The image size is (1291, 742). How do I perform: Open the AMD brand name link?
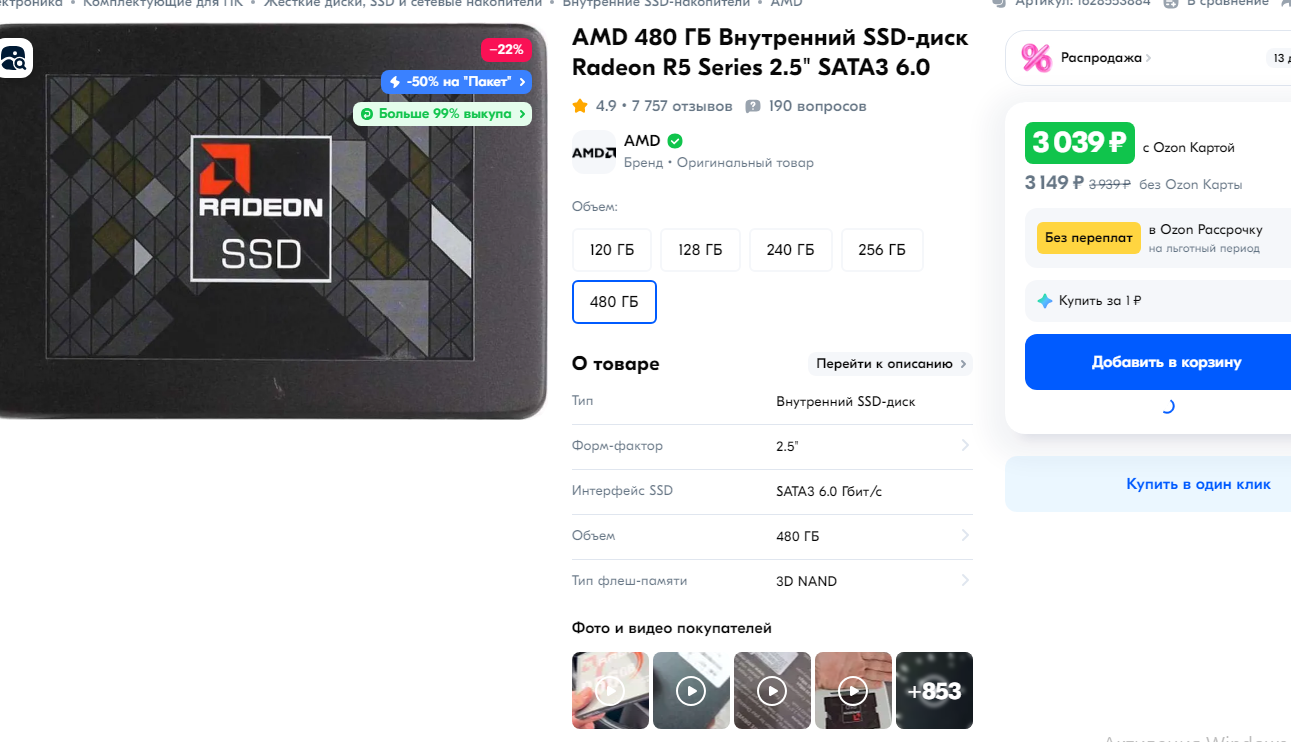(642, 141)
